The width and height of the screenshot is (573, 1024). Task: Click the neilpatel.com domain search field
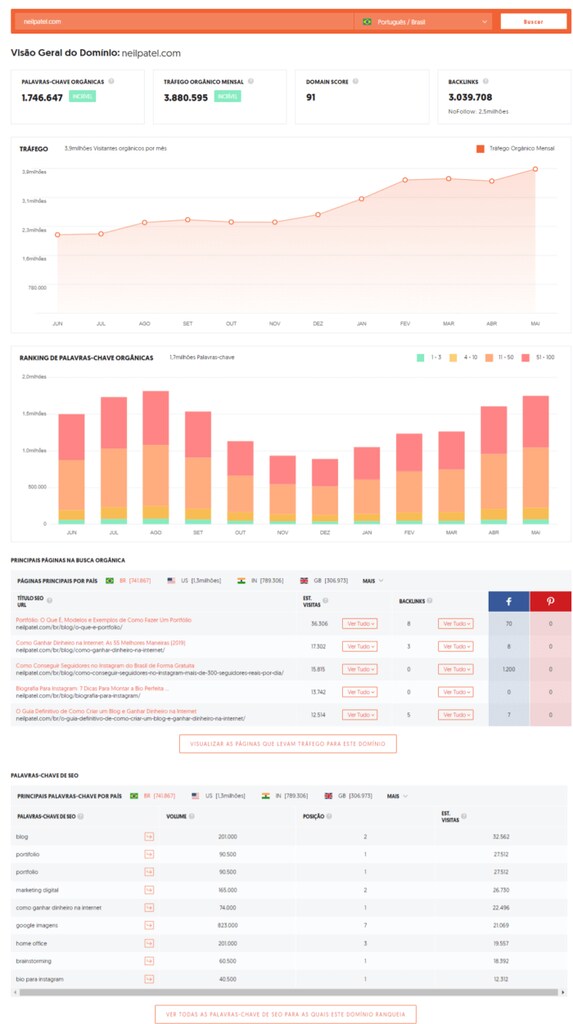coord(184,22)
